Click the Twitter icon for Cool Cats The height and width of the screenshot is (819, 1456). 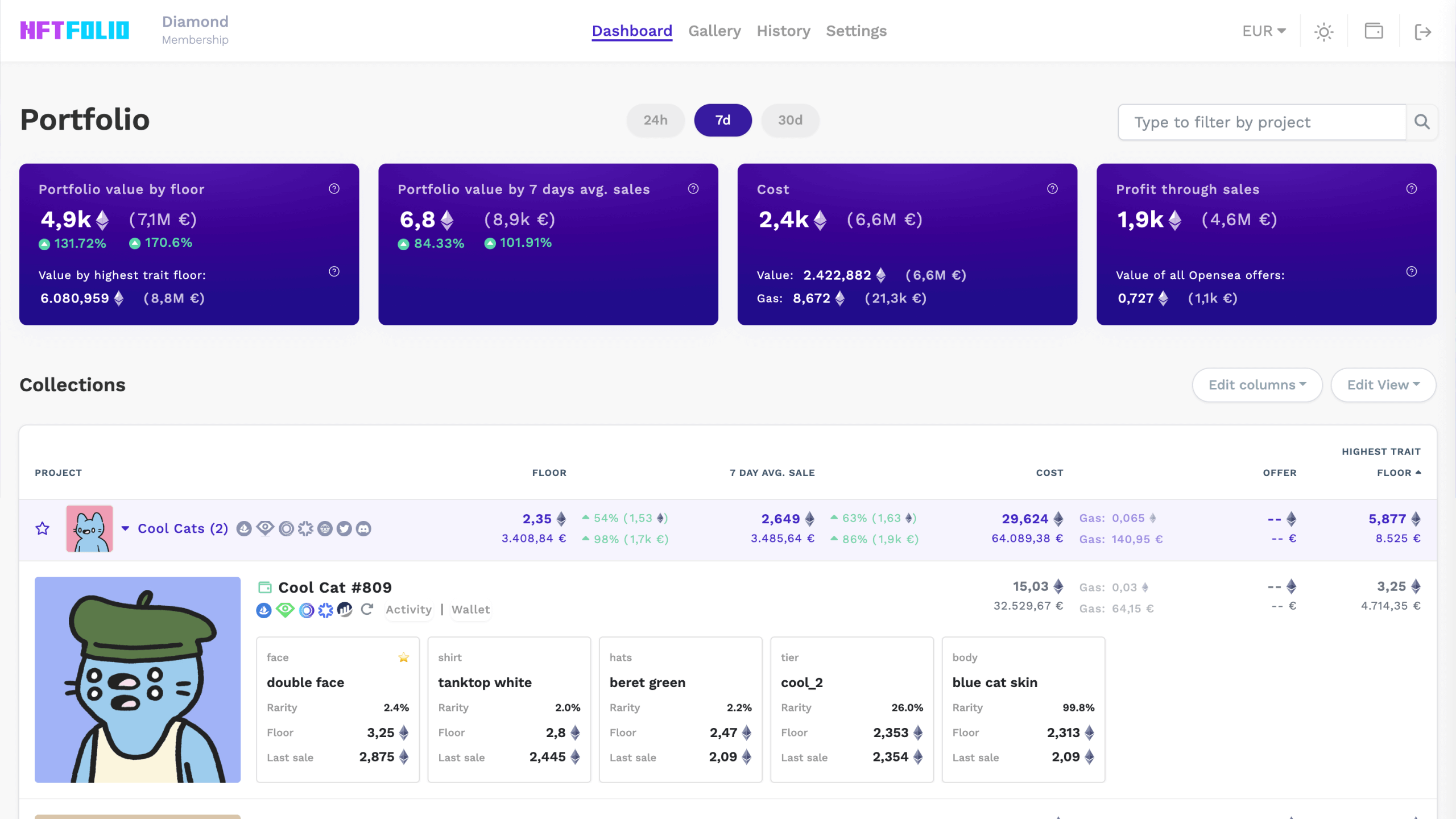343,528
